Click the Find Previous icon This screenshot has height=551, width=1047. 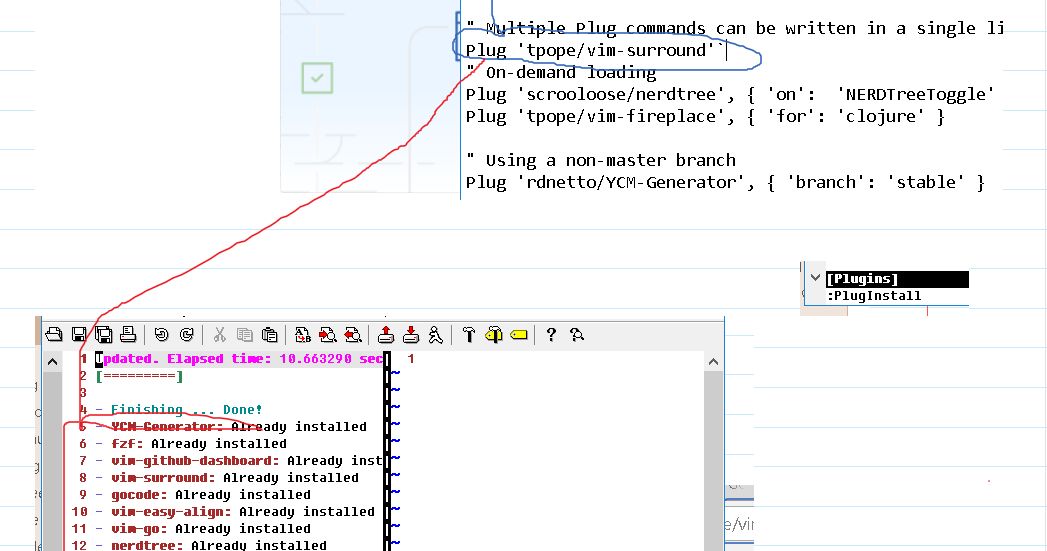coord(353,335)
